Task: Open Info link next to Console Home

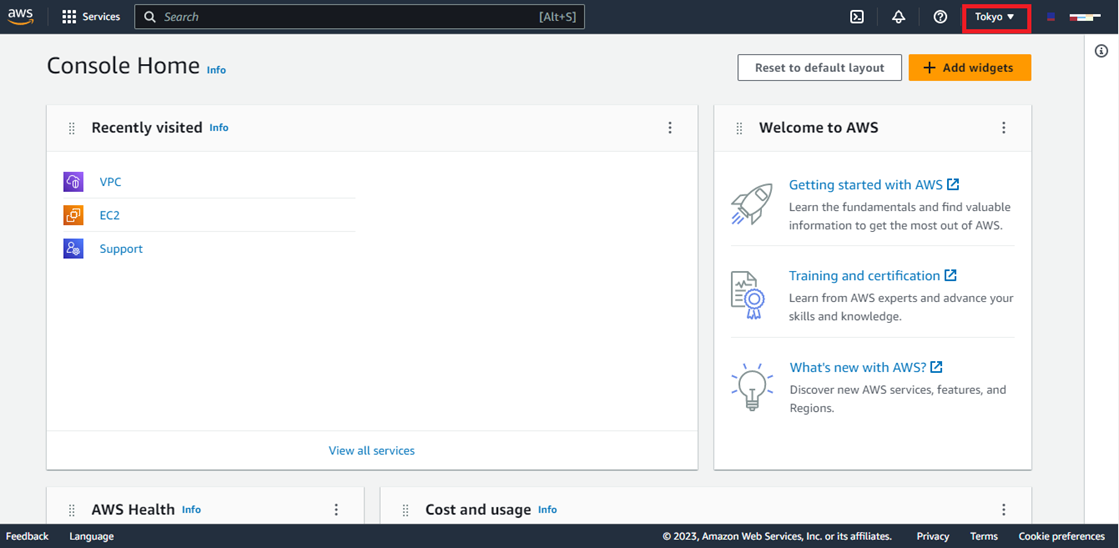Action: (x=216, y=70)
